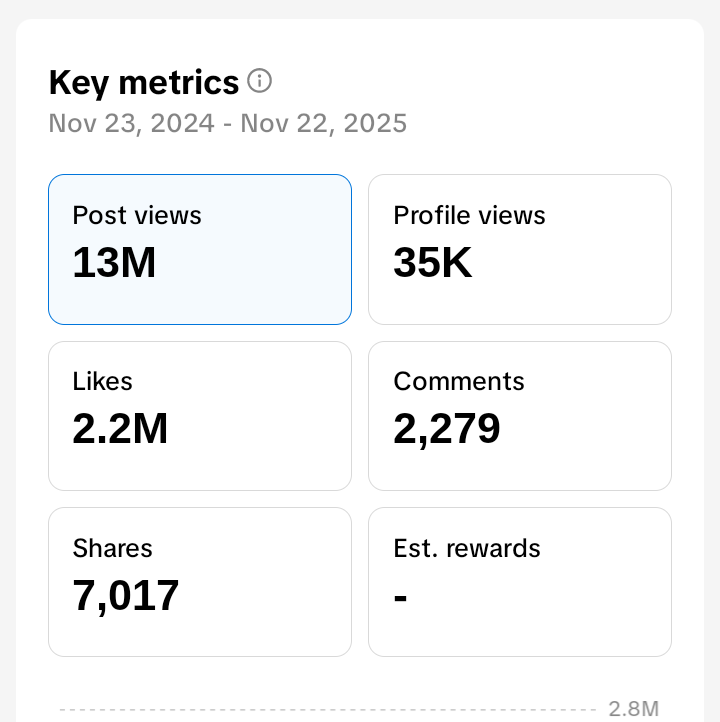The image size is (720, 722).
Task: Click the Key metrics heading
Action: [144, 82]
